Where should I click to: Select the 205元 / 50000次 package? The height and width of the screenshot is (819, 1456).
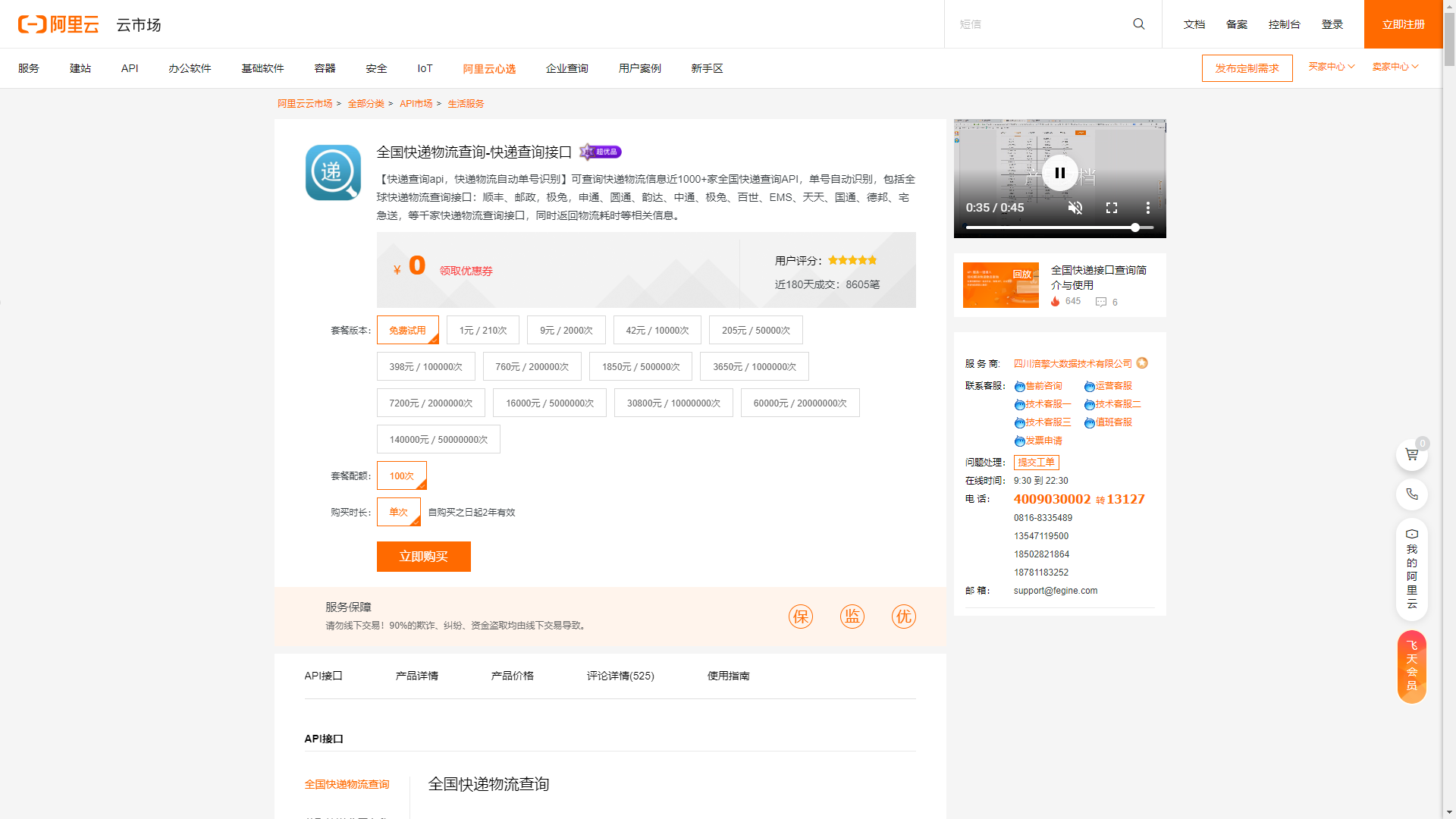pyautogui.click(x=756, y=330)
